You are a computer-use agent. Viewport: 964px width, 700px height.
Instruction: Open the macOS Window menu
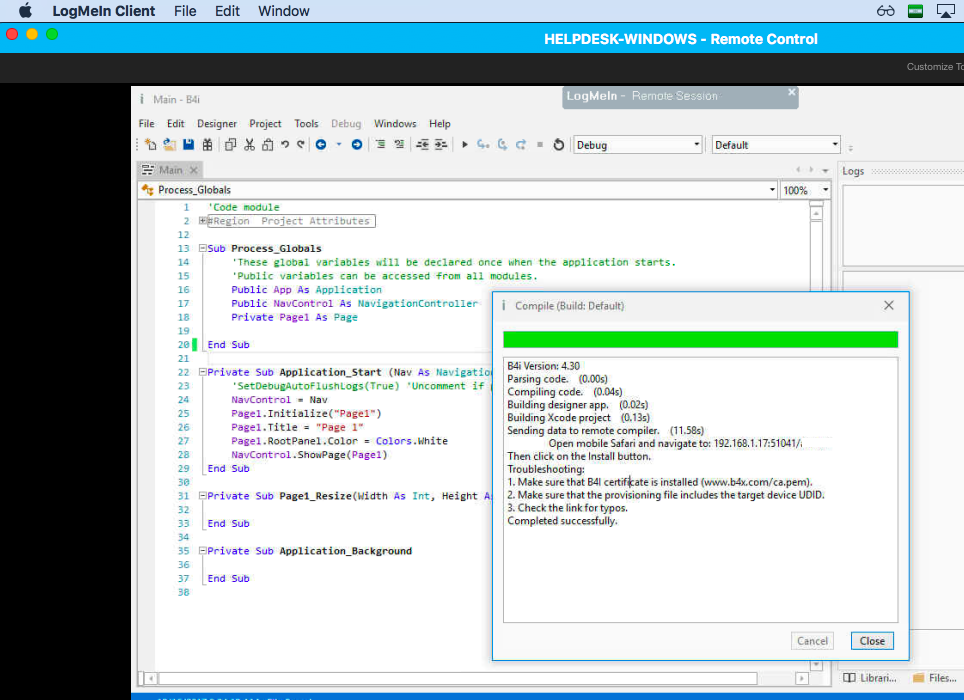pyautogui.click(x=283, y=11)
